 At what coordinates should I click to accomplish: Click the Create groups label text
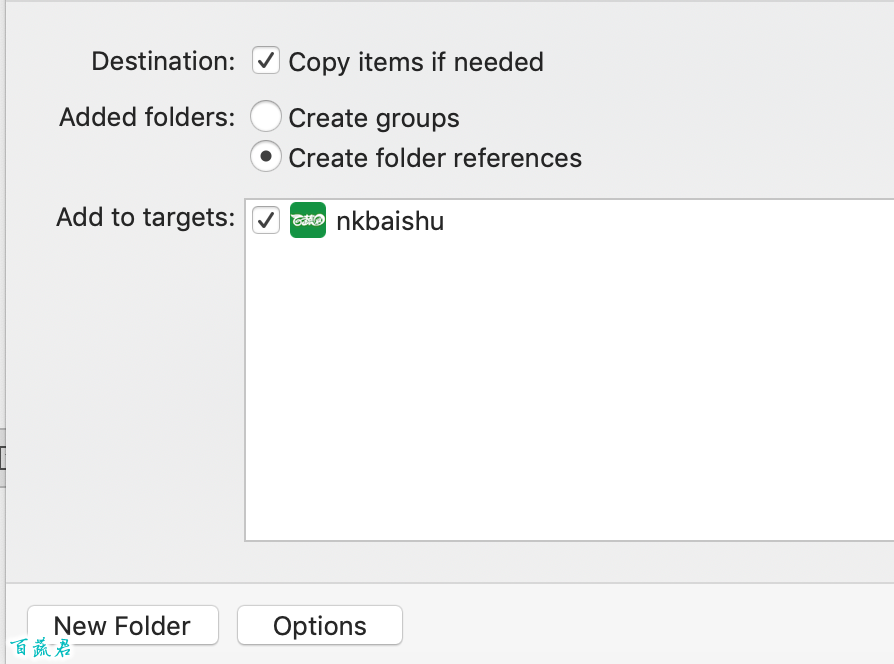coord(374,119)
